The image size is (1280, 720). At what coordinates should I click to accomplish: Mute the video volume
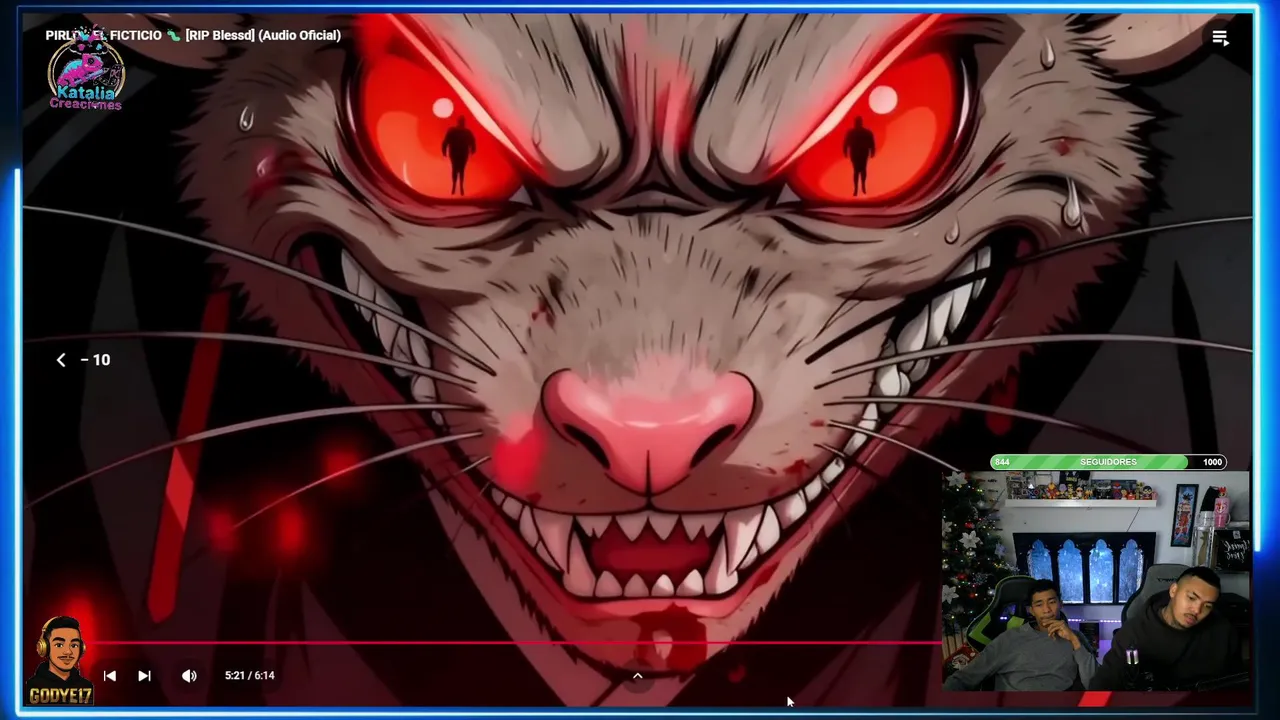tap(189, 676)
